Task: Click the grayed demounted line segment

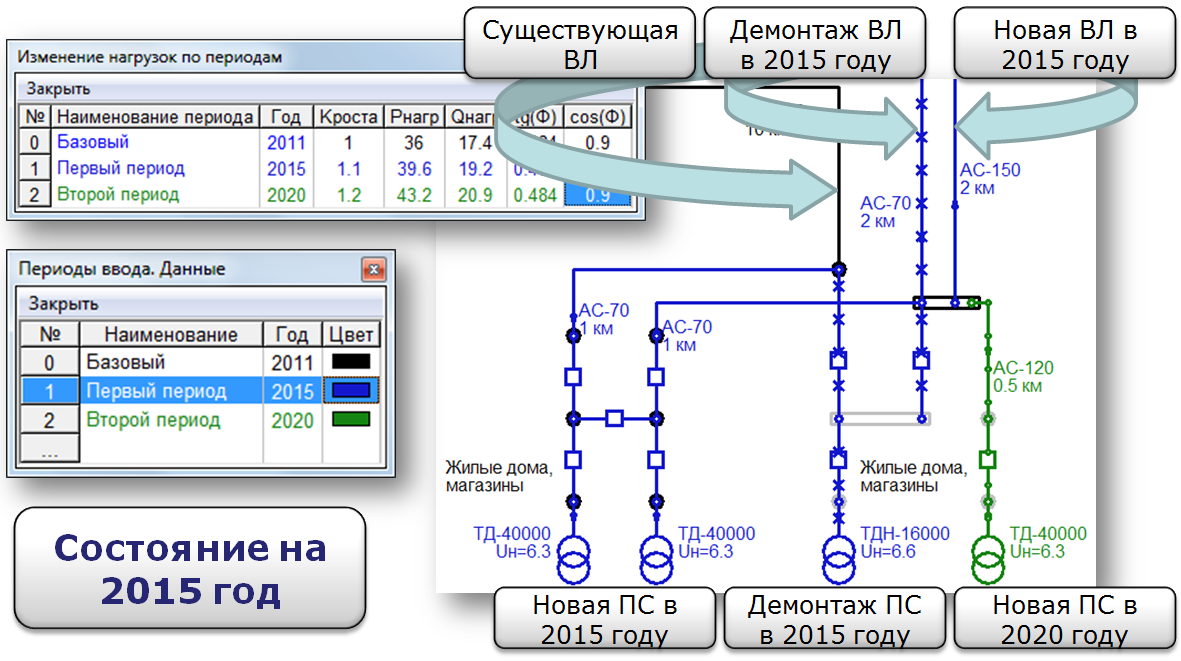Action: pyautogui.click(x=880, y=419)
